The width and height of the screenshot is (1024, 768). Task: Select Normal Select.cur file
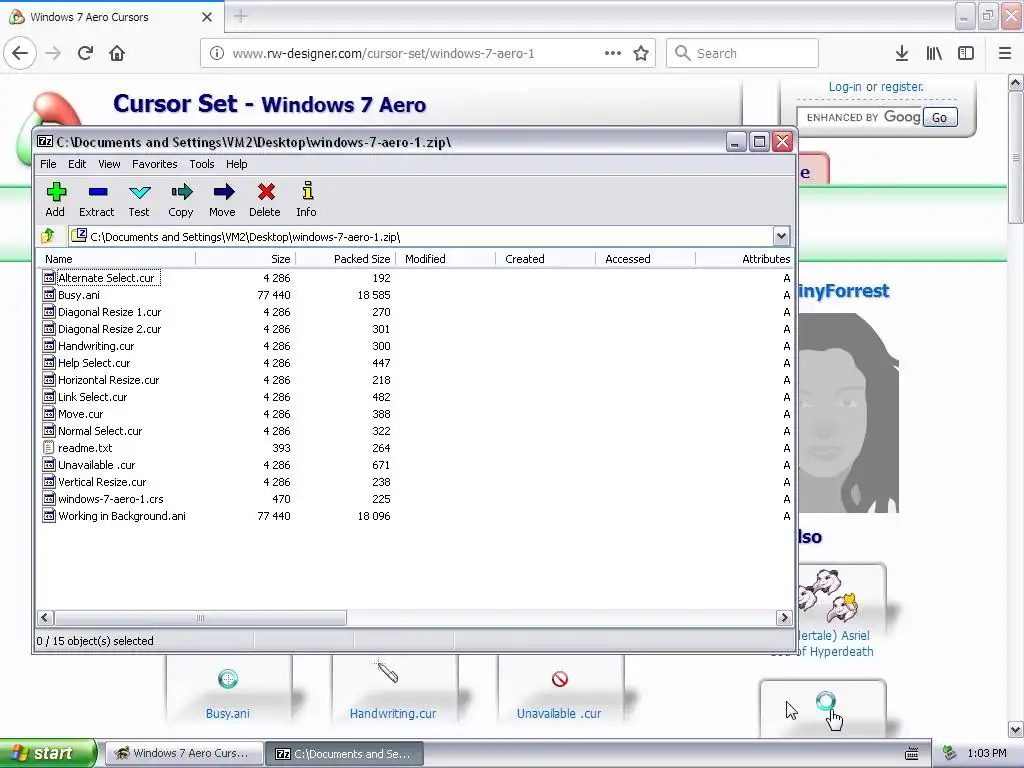click(x=100, y=430)
